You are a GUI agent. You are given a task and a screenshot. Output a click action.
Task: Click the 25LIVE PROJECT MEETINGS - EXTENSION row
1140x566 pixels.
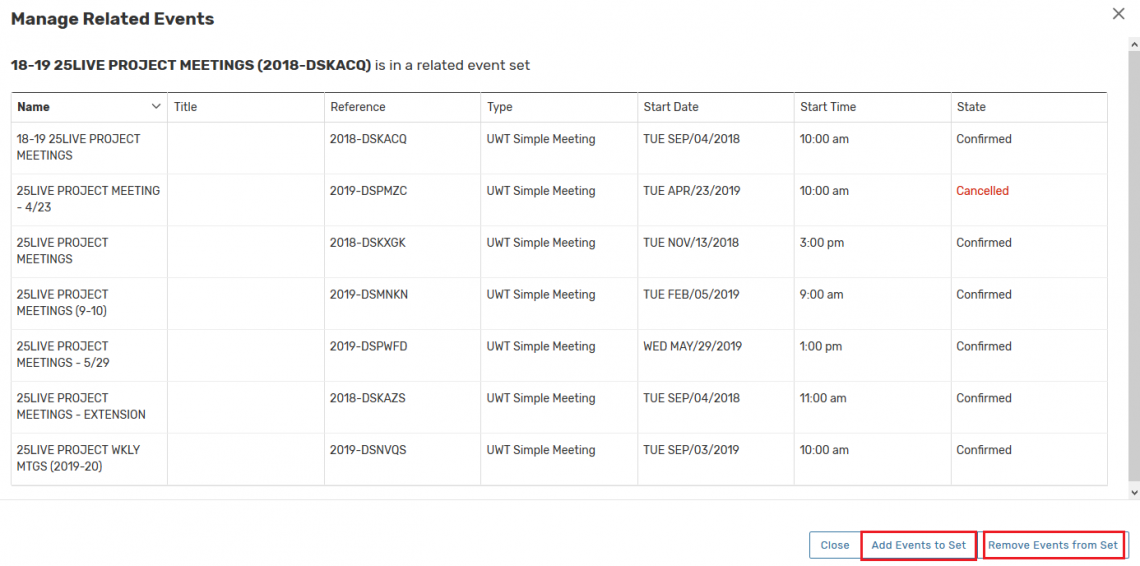(81, 406)
